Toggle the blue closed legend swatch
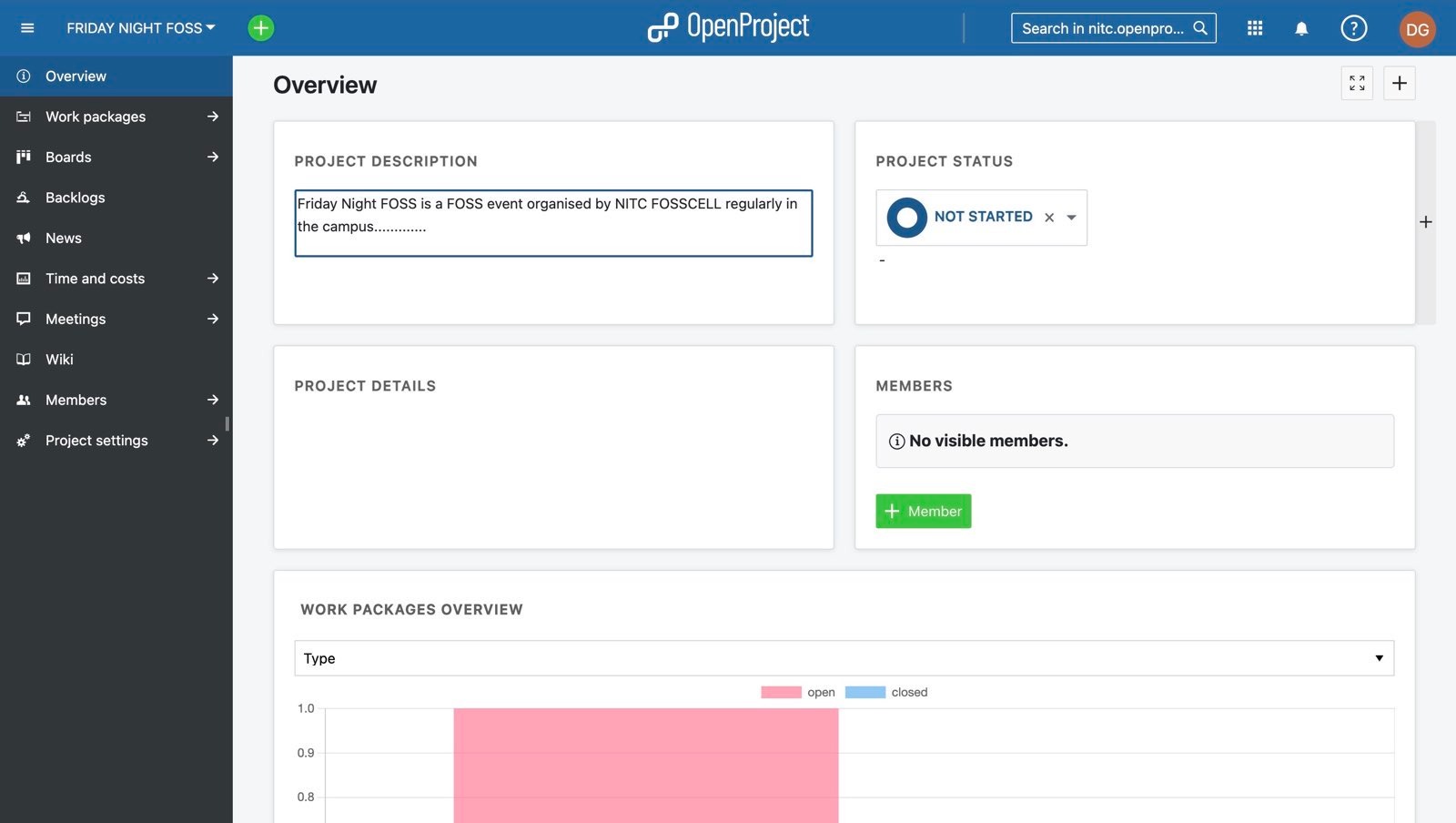This screenshot has height=823, width=1456. [x=864, y=693]
